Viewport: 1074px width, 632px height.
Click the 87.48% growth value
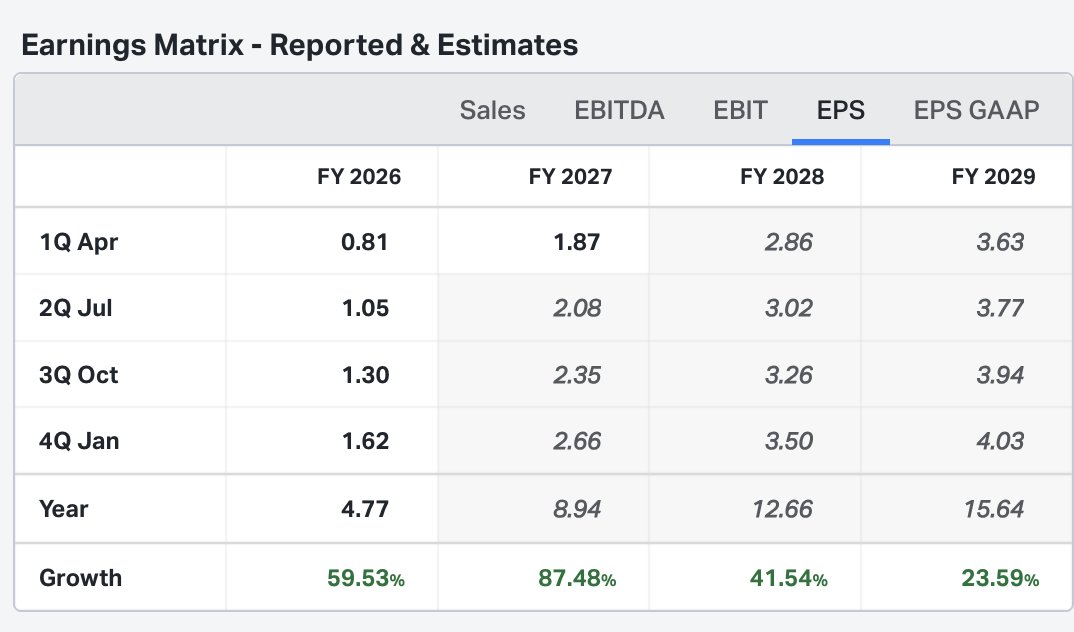click(577, 578)
